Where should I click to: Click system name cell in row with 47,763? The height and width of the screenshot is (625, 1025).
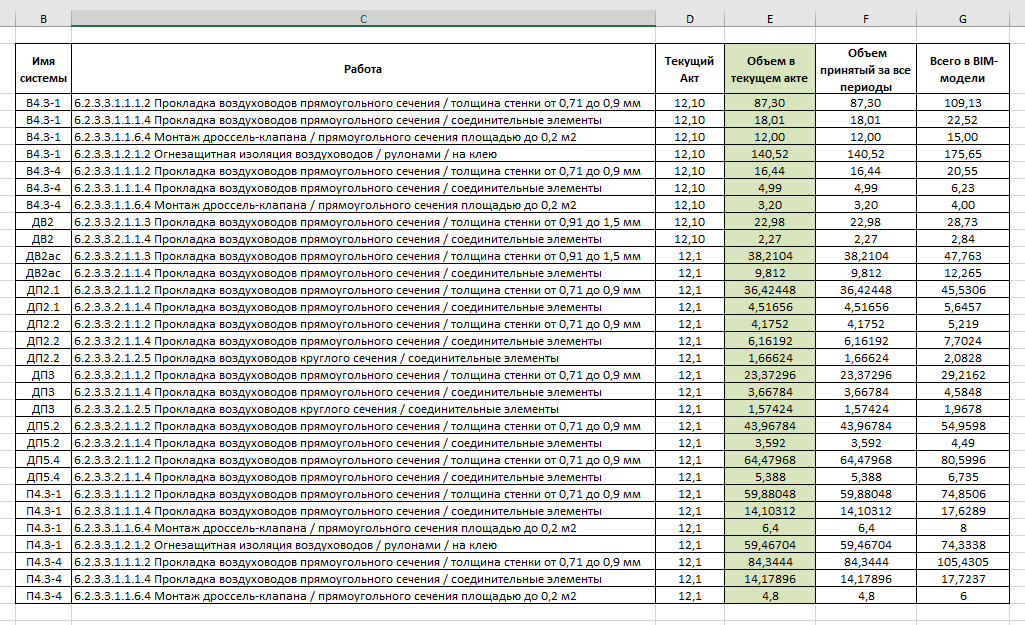tap(43, 256)
